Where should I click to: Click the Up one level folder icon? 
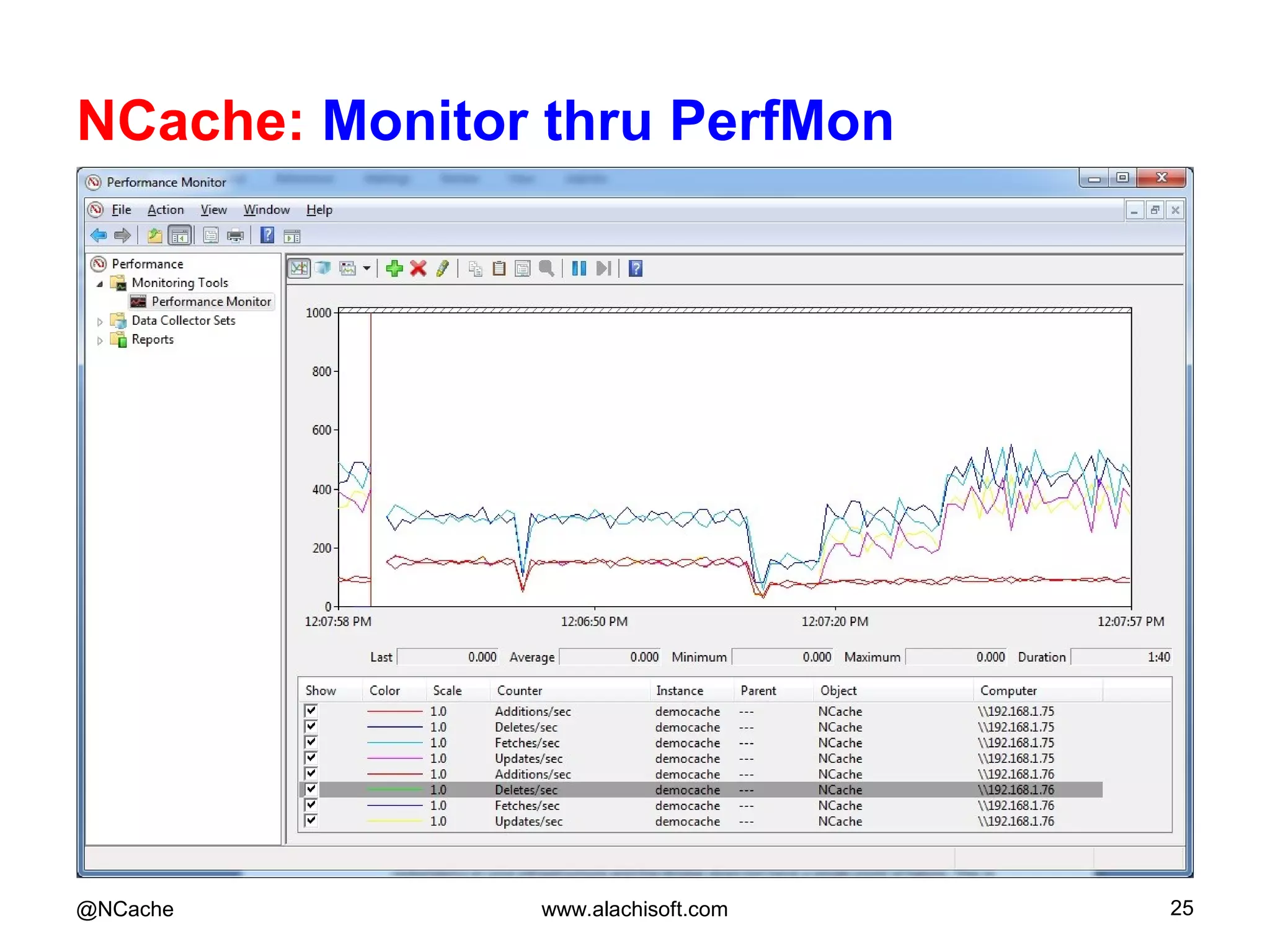pyautogui.click(x=154, y=236)
